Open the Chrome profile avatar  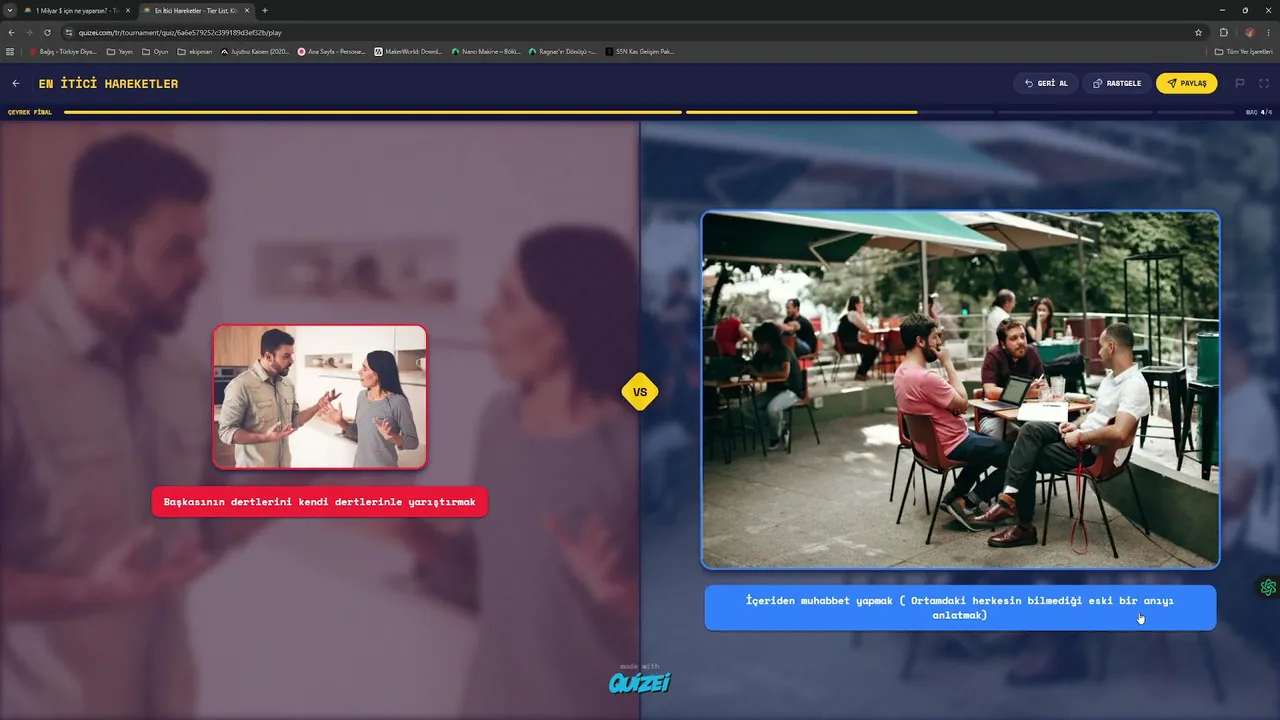[x=1249, y=32]
